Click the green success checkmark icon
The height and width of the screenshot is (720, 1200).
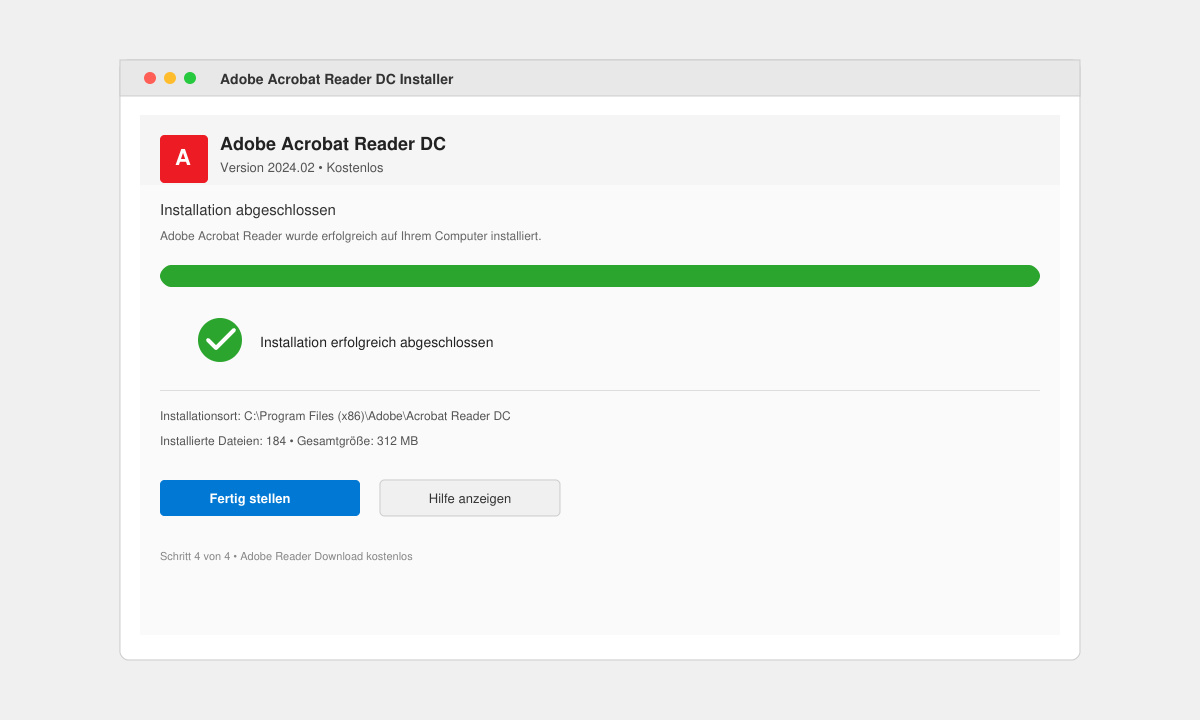220,340
